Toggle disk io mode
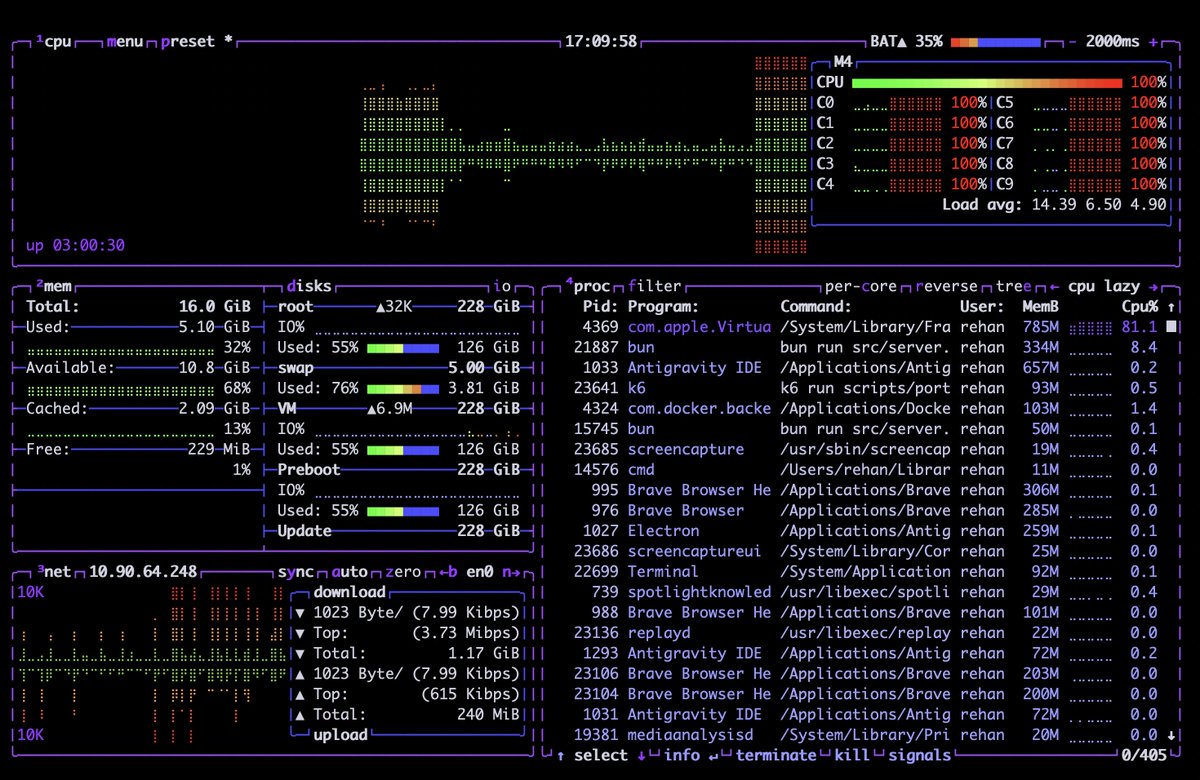The image size is (1200, 780). pyautogui.click(x=502, y=286)
